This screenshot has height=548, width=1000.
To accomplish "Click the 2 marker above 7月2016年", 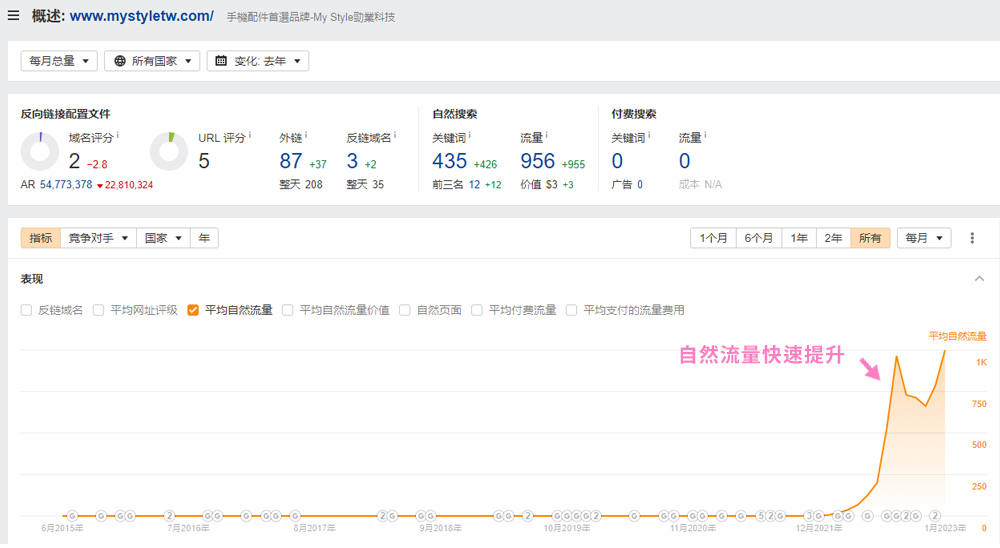I will coord(169,515).
